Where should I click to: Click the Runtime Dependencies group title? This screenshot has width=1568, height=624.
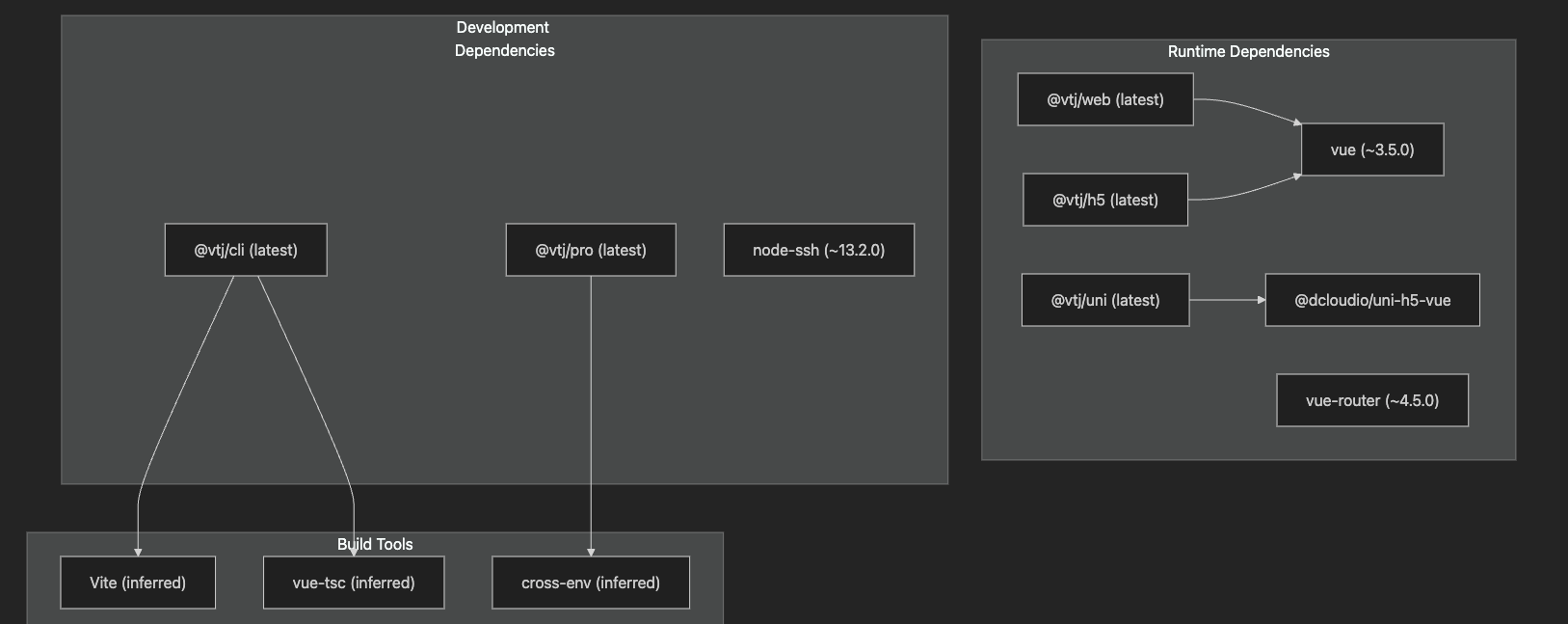point(1248,51)
